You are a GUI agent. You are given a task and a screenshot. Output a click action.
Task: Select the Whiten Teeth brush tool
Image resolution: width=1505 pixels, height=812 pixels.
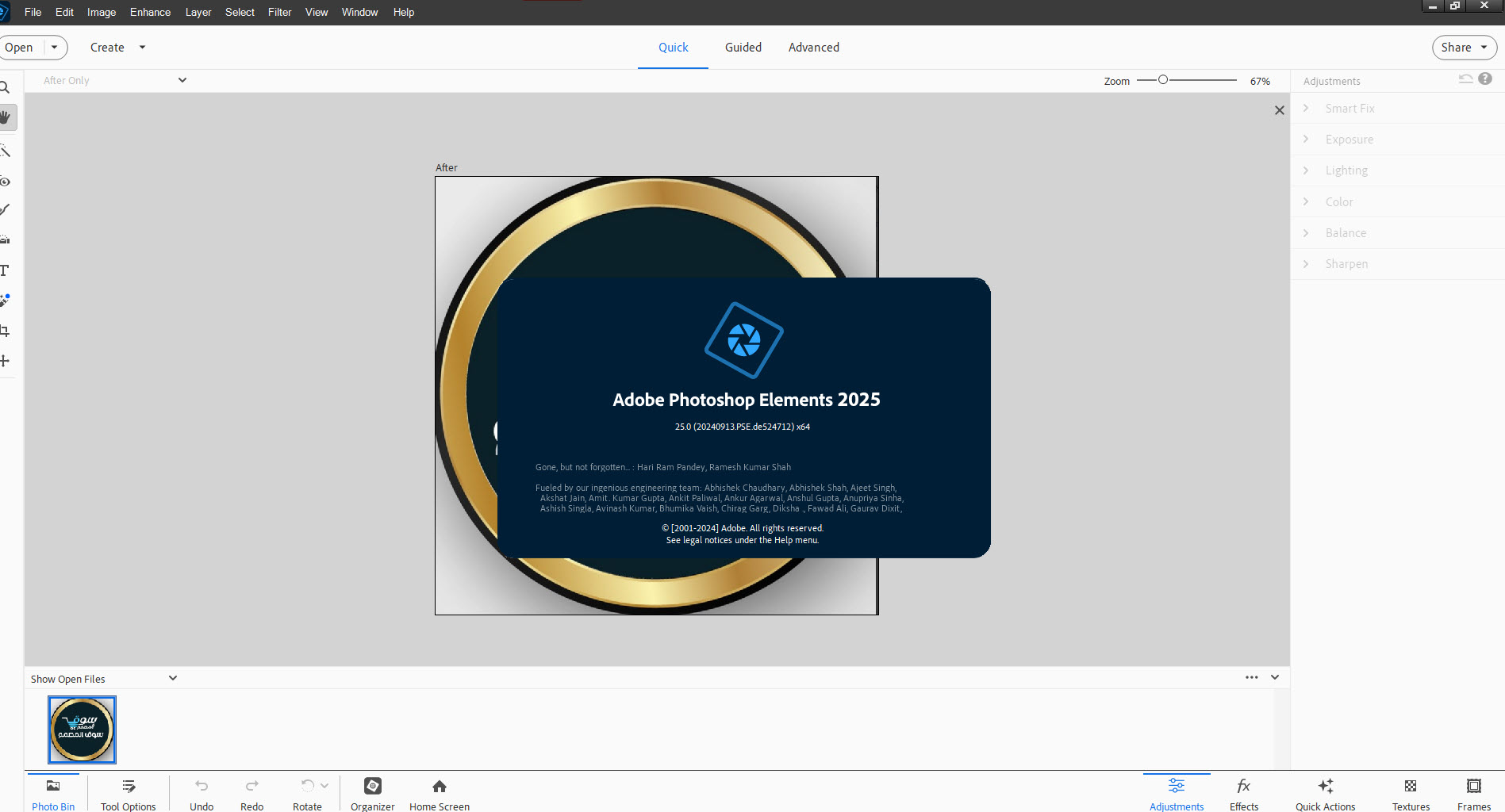coord(5,210)
